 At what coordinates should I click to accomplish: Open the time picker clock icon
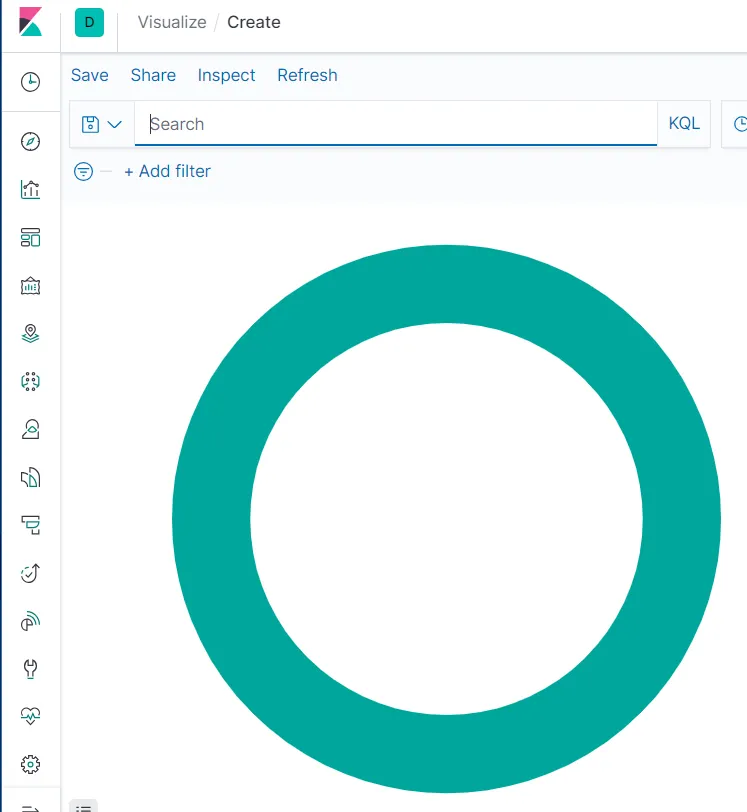tap(740, 124)
